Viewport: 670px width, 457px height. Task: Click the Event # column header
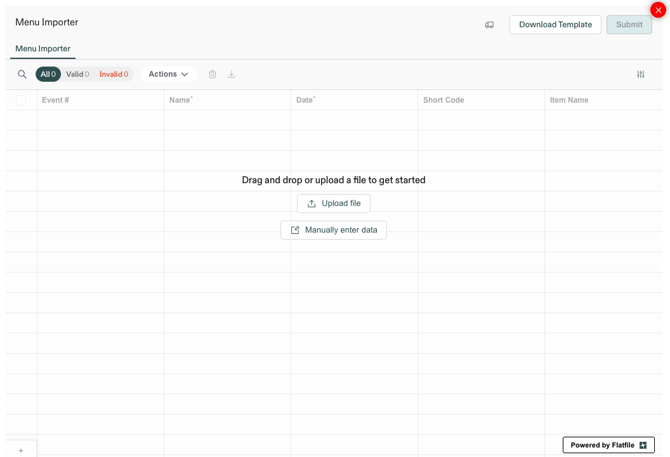[x=56, y=100]
